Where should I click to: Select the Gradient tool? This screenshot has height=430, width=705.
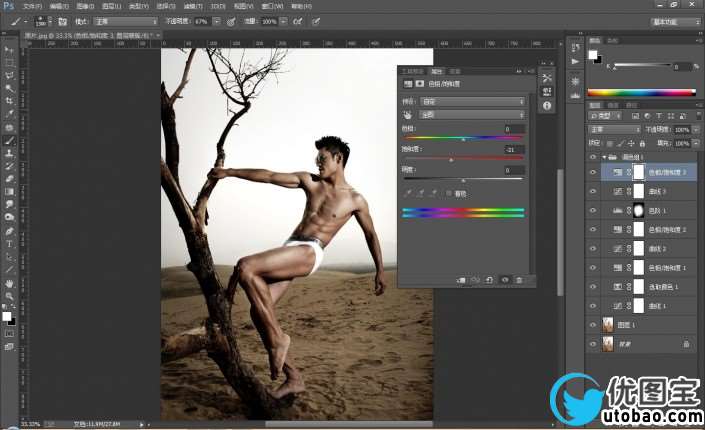tap(9, 192)
